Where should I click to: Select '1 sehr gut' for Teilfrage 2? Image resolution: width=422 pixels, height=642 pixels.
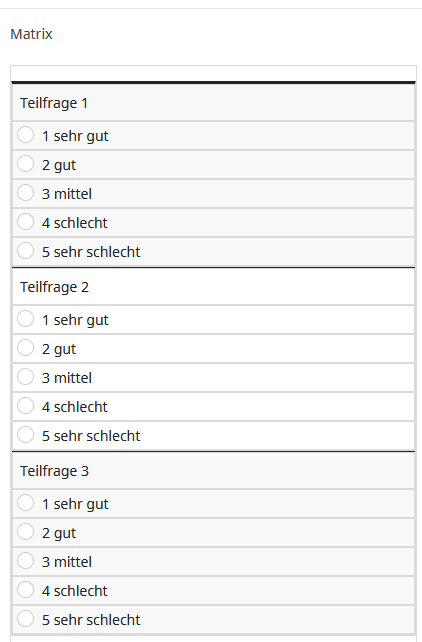pyautogui.click(x=25, y=319)
